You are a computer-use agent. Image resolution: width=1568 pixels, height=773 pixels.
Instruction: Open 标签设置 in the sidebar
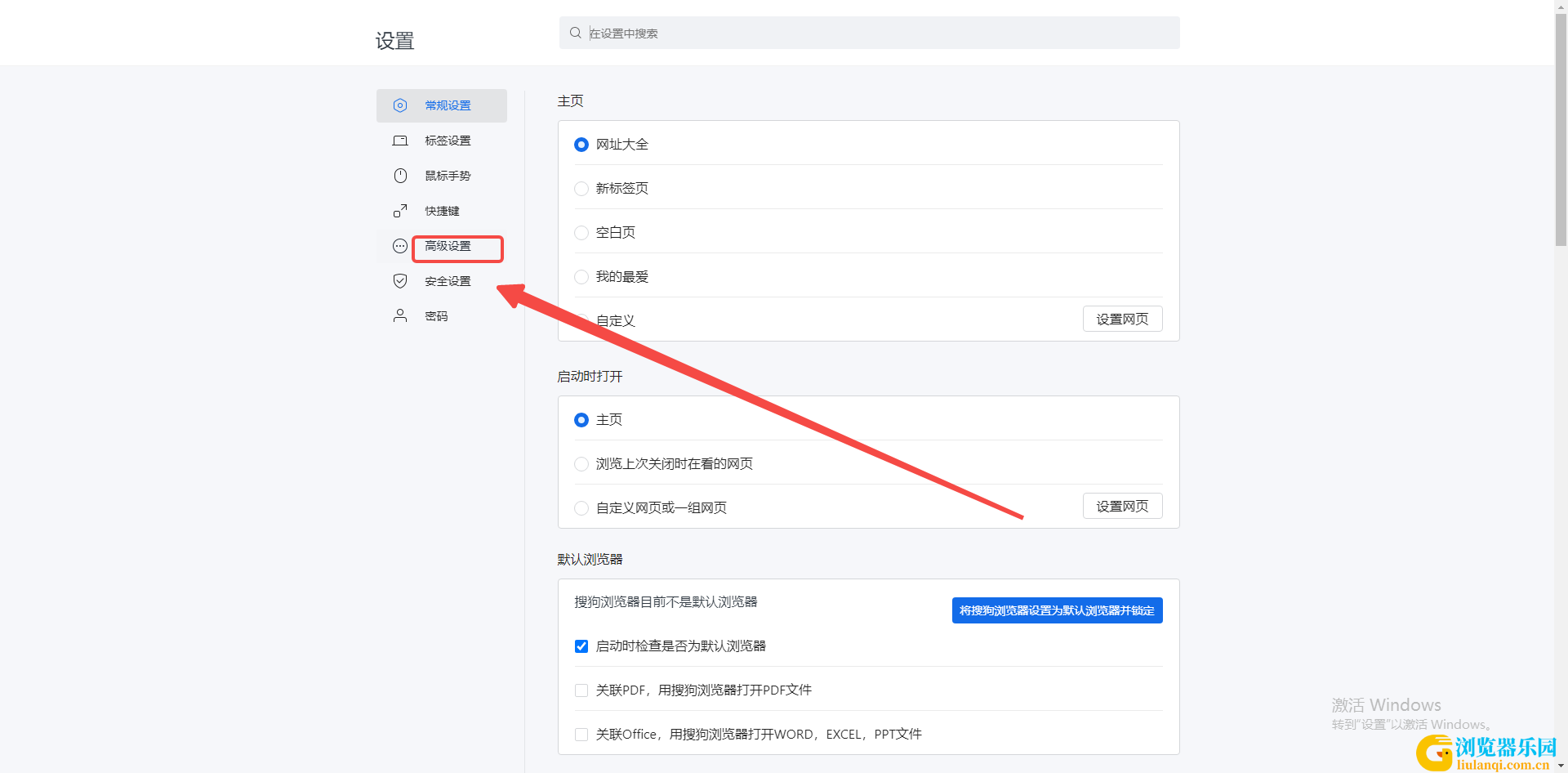[442, 141]
